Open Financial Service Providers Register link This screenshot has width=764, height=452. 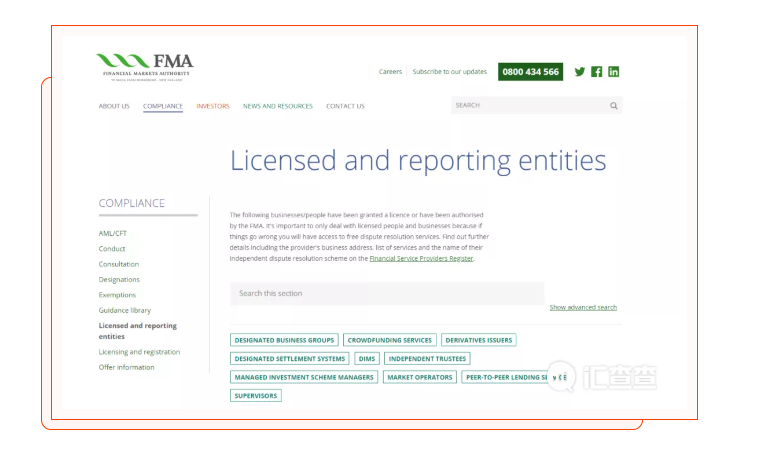click(x=421, y=259)
